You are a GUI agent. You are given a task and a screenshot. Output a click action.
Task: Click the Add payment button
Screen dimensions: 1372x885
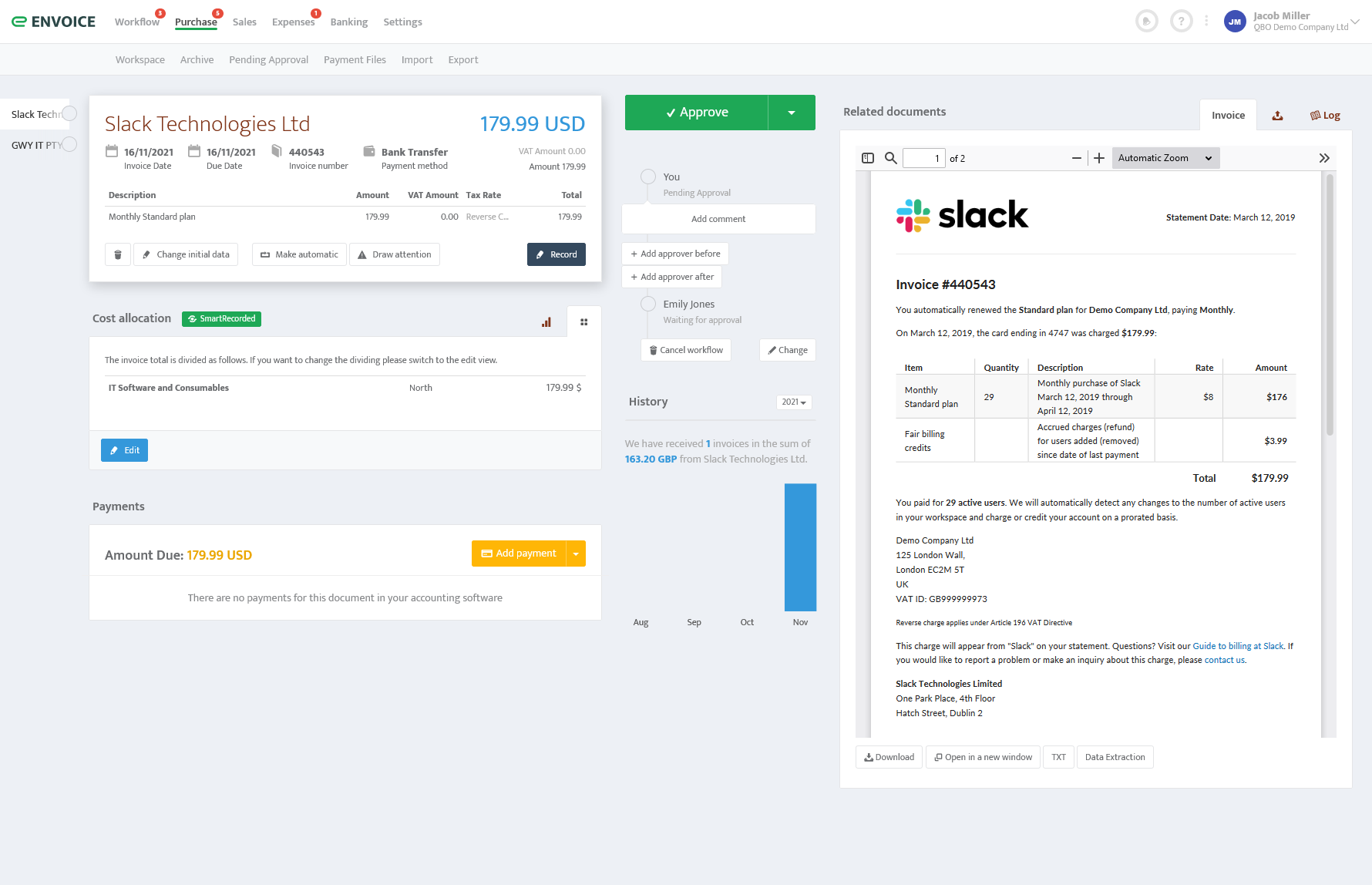(519, 554)
